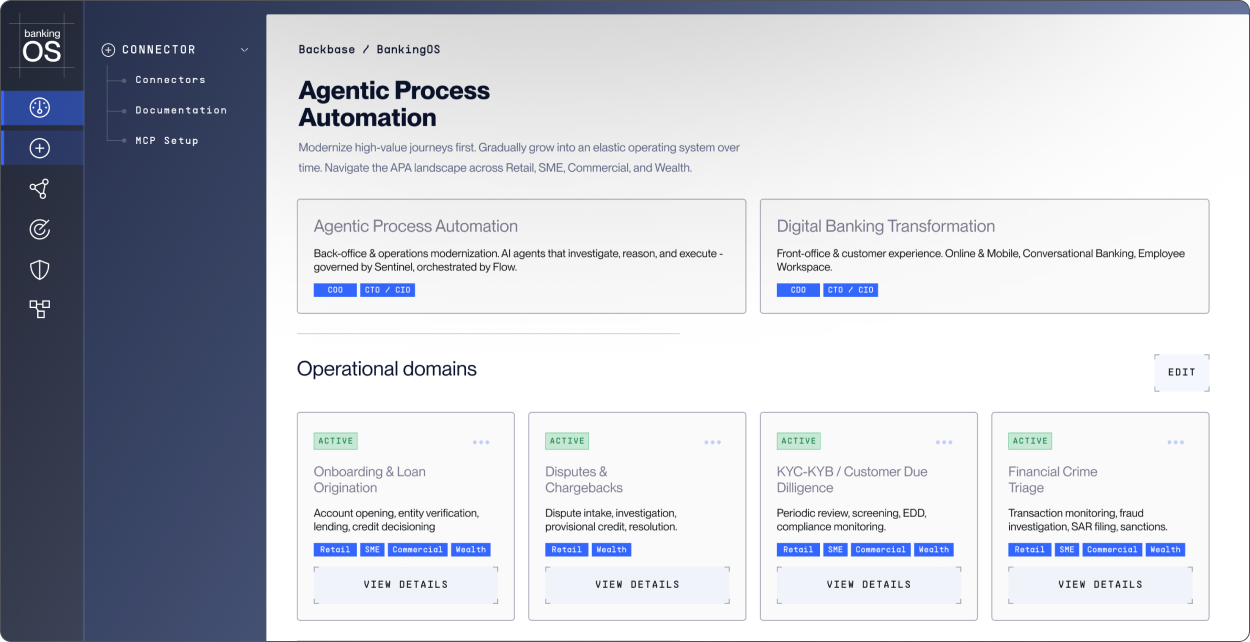Screen dimensions: 1250x642
Task: Click the plus icon beside CONNECTOR heading
Action: click(x=108, y=50)
